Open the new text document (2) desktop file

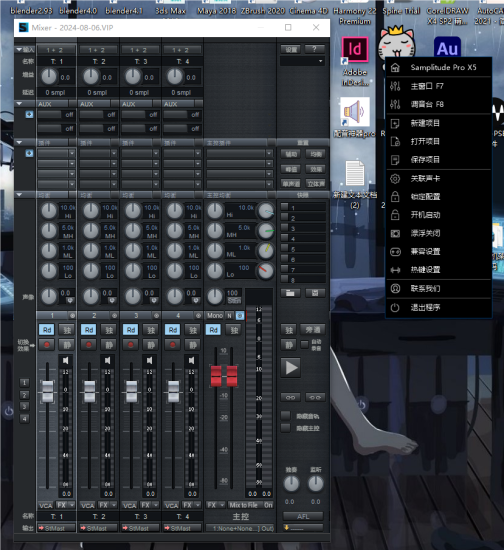click(x=355, y=184)
